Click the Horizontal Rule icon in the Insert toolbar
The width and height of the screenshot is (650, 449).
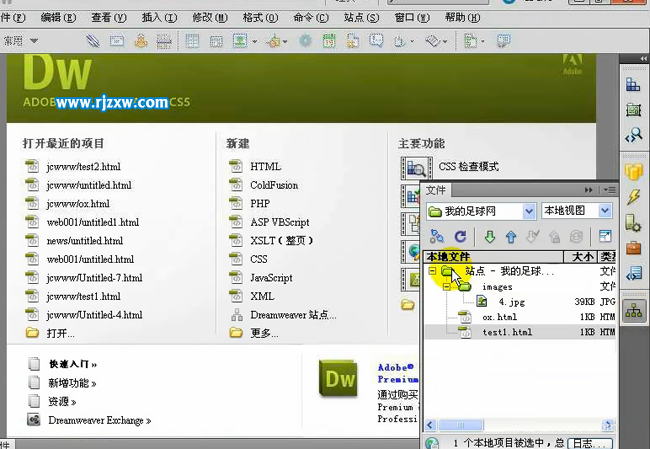[164, 41]
